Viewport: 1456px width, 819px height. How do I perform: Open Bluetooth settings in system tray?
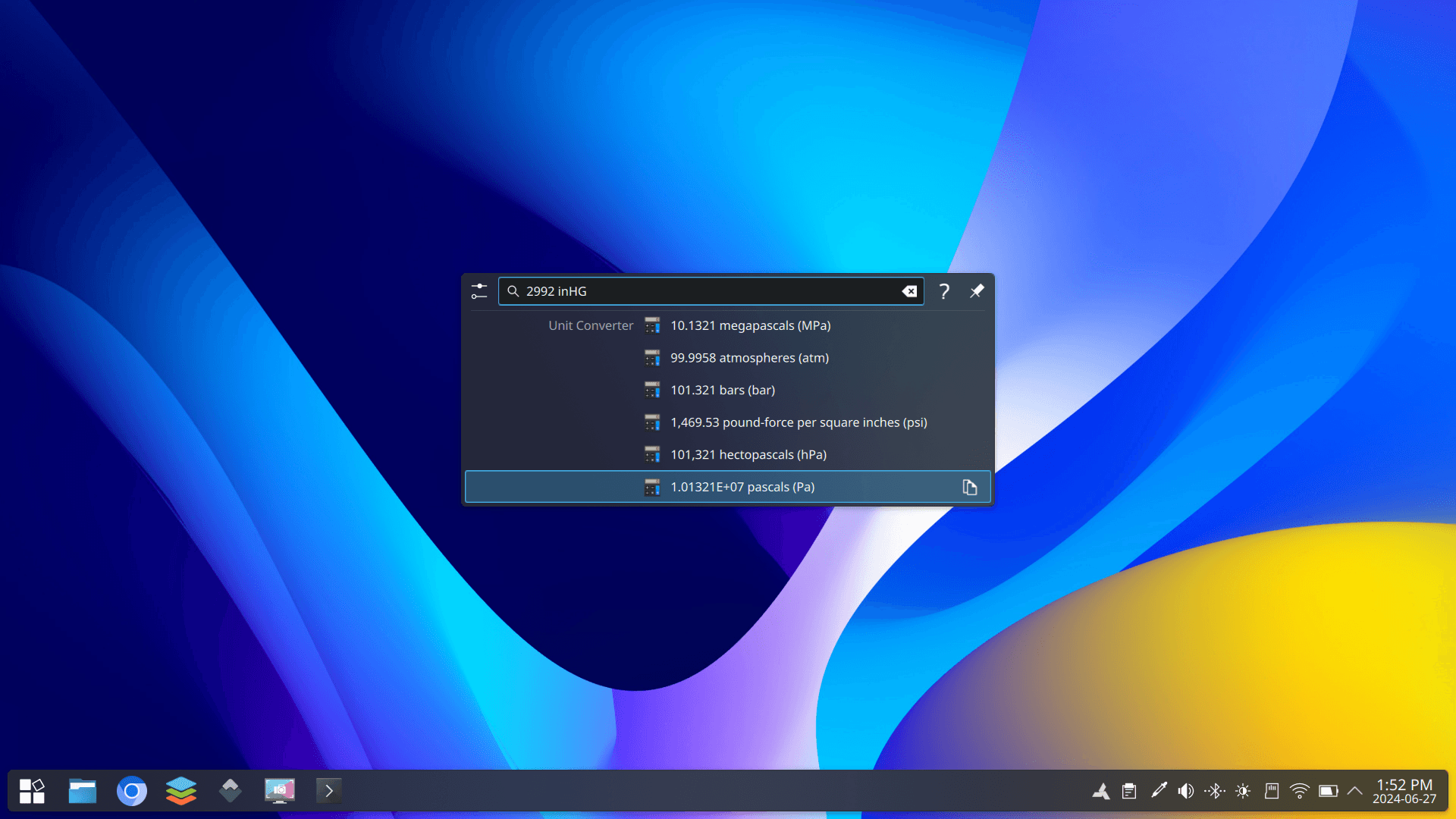click(x=1215, y=791)
